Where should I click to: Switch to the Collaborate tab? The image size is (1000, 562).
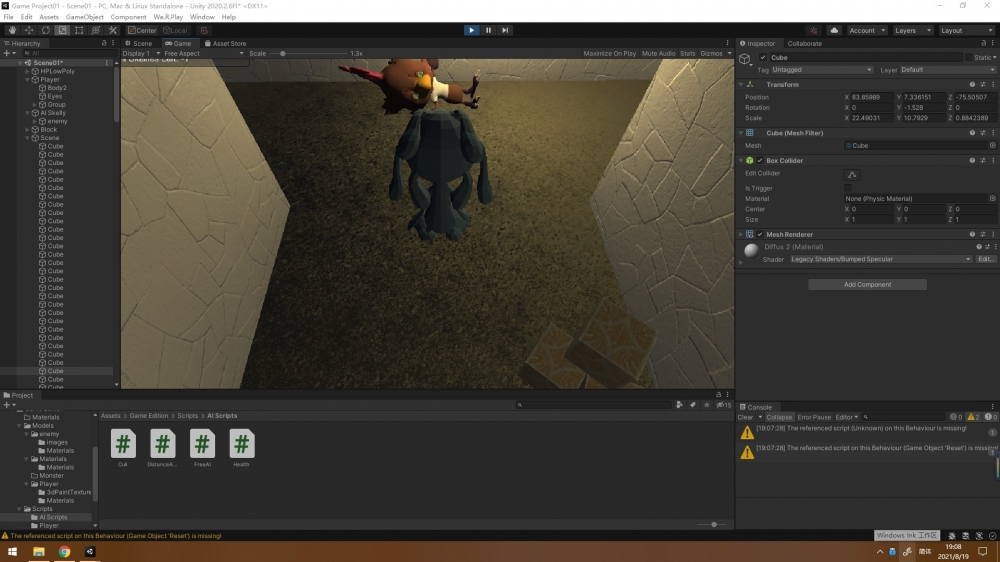804,43
